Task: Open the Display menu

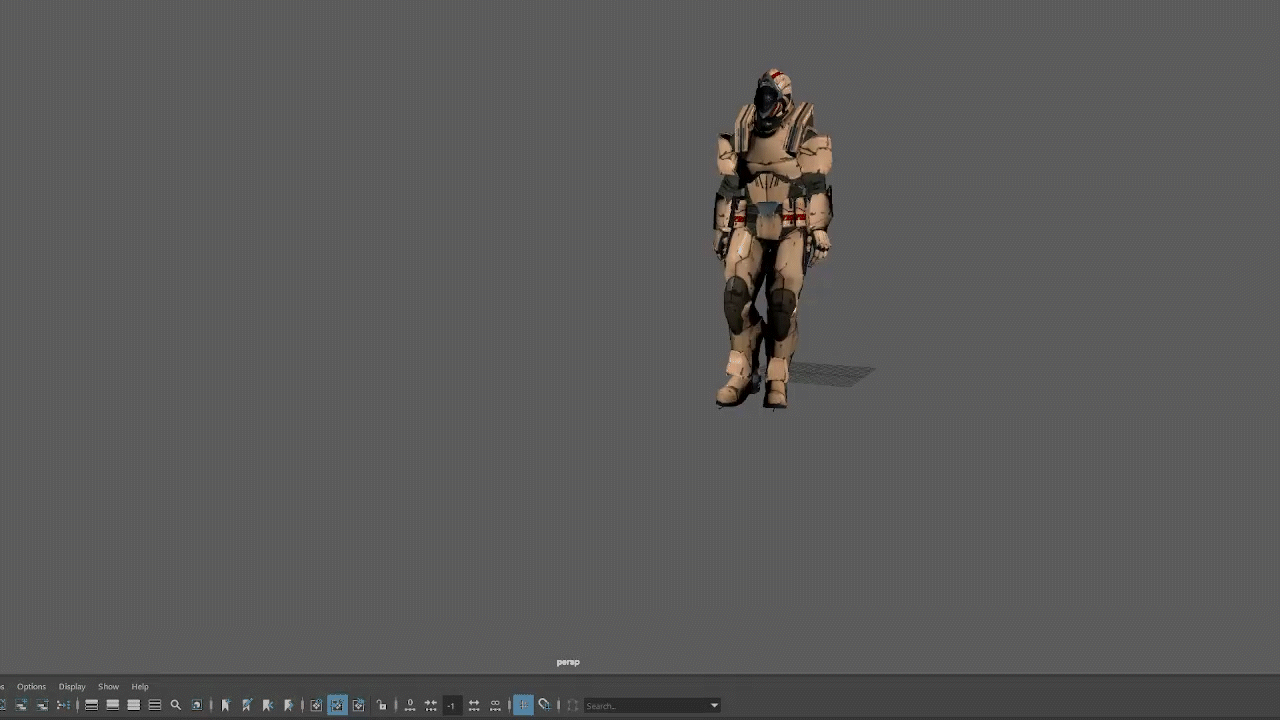Action: 72,686
